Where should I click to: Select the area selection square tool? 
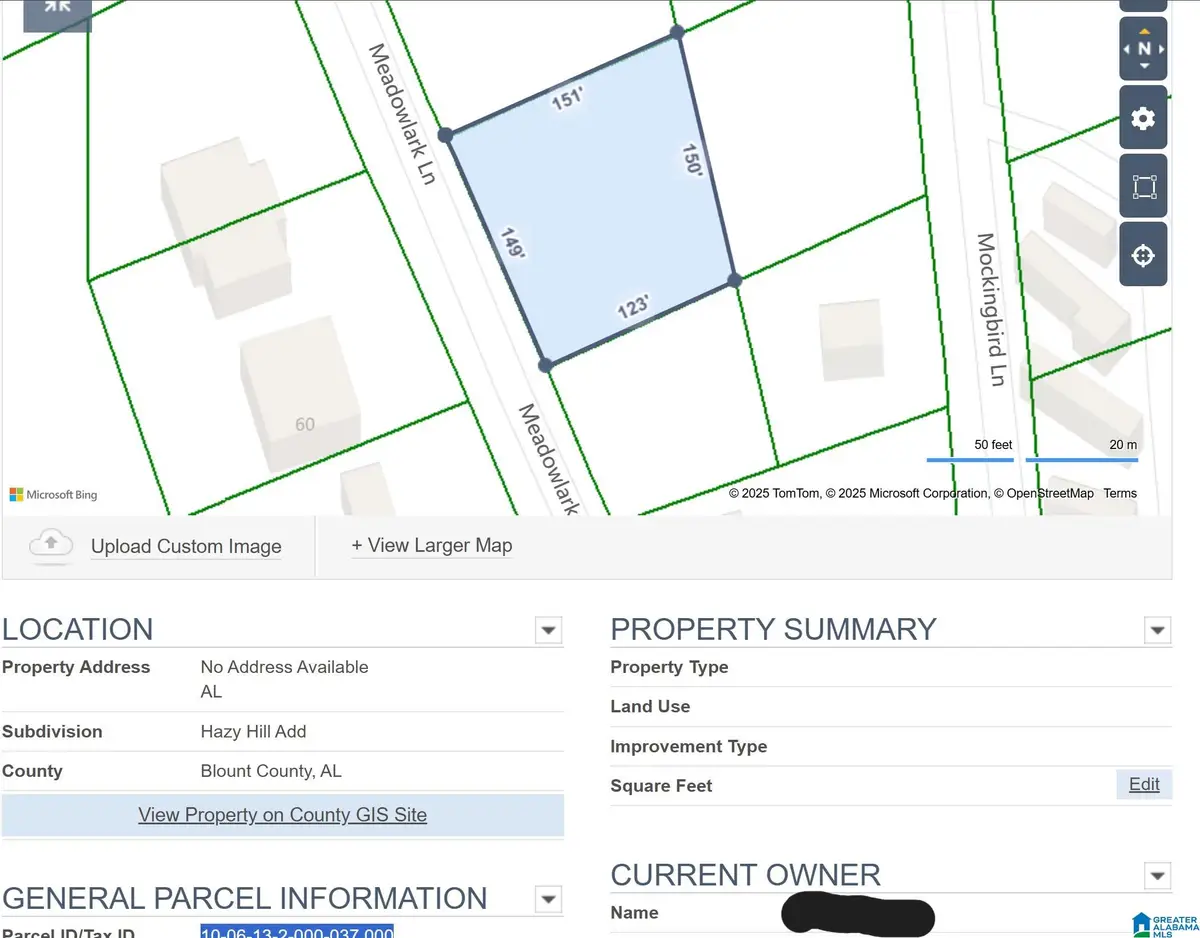tap(1143, 187)
